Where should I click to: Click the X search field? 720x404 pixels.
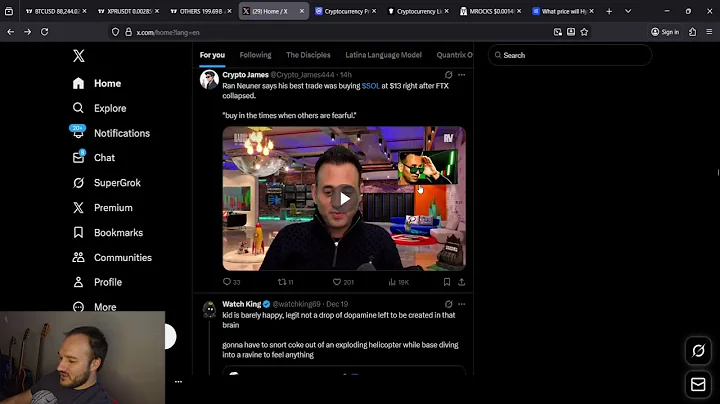(x=570, y=55)
